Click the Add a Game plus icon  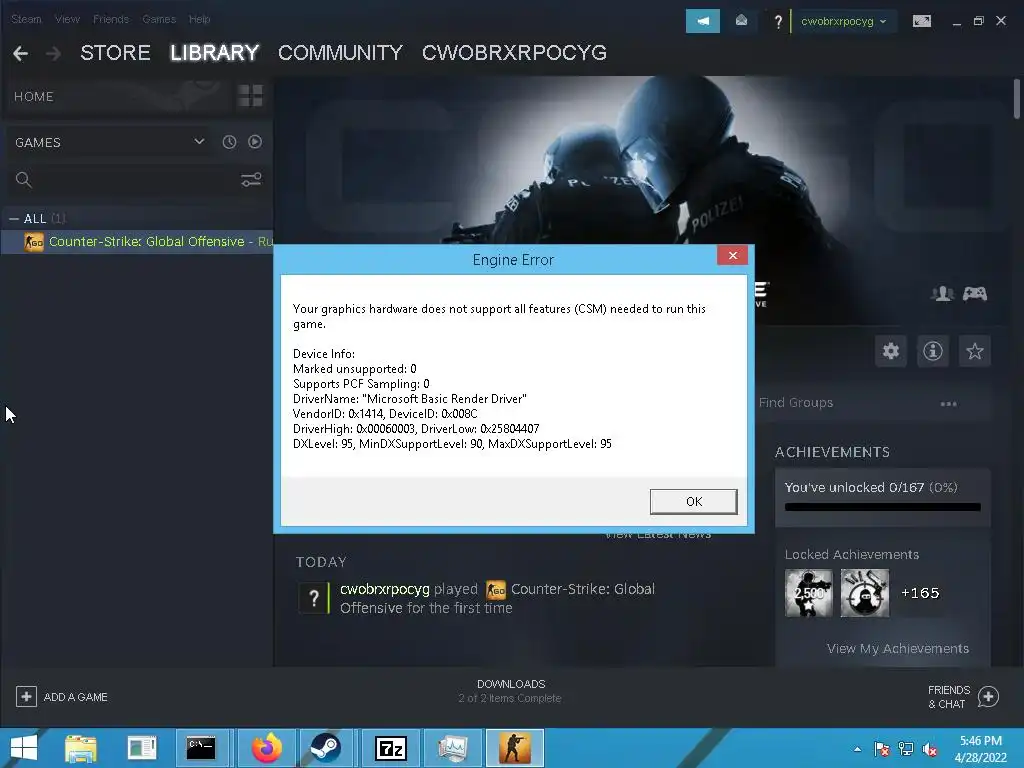tap(26, 696)
